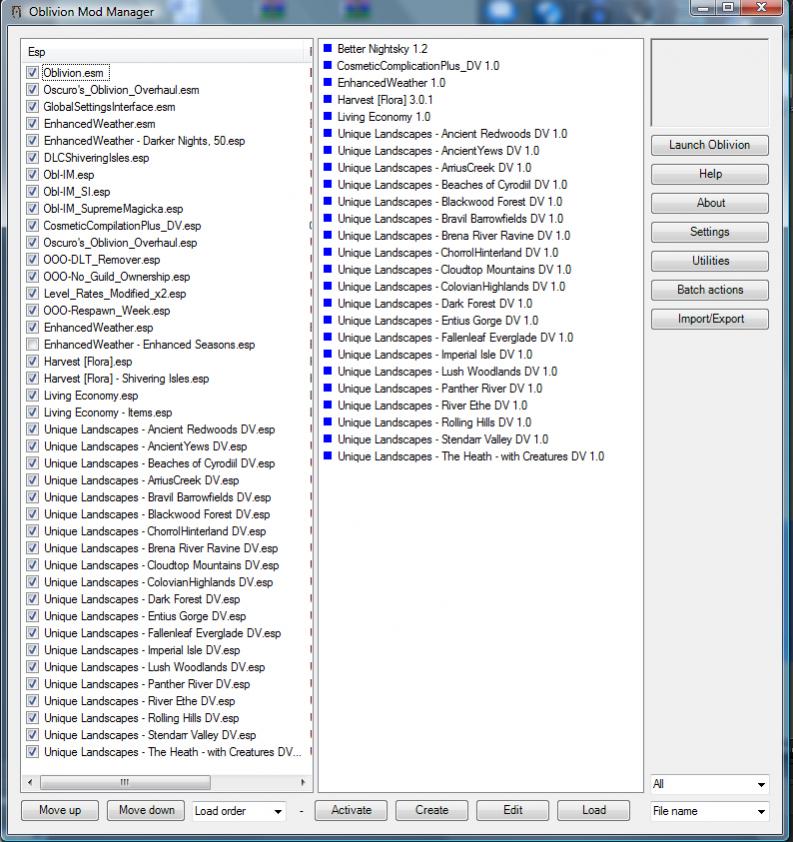This screenshot has height=842, width=793.
Task: Enable EnhancedWeather - Enhanced Seasons.esp checkbox
Action: click(33, 345)
